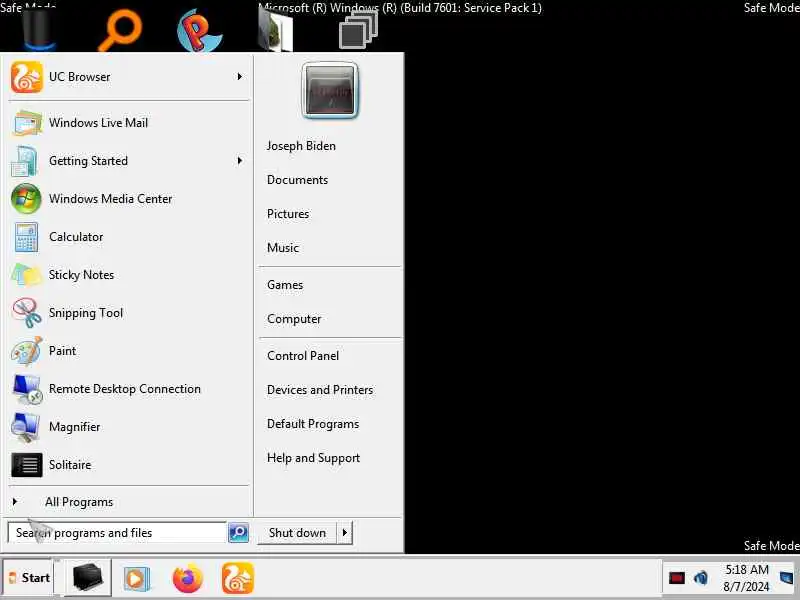Open the Paint palette icon
The width and height of the screenshot is (800, 600).
27,351
